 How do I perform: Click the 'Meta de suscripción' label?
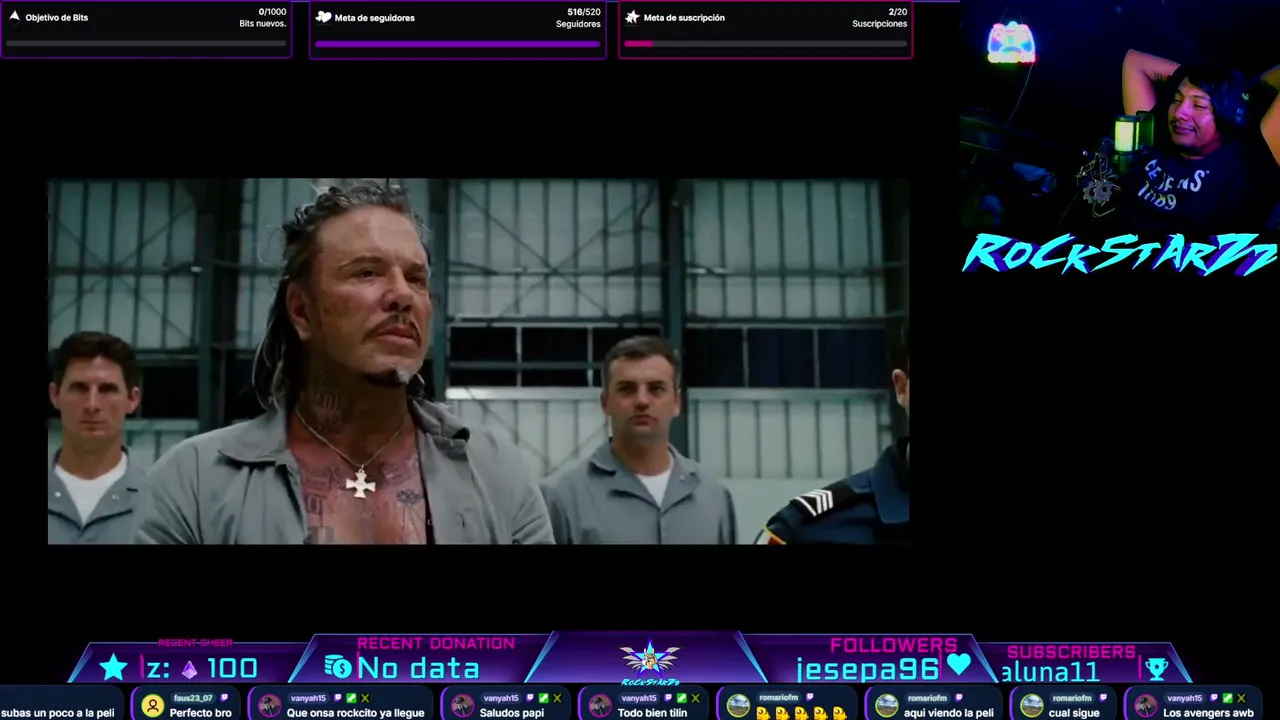tap(684, 18)
